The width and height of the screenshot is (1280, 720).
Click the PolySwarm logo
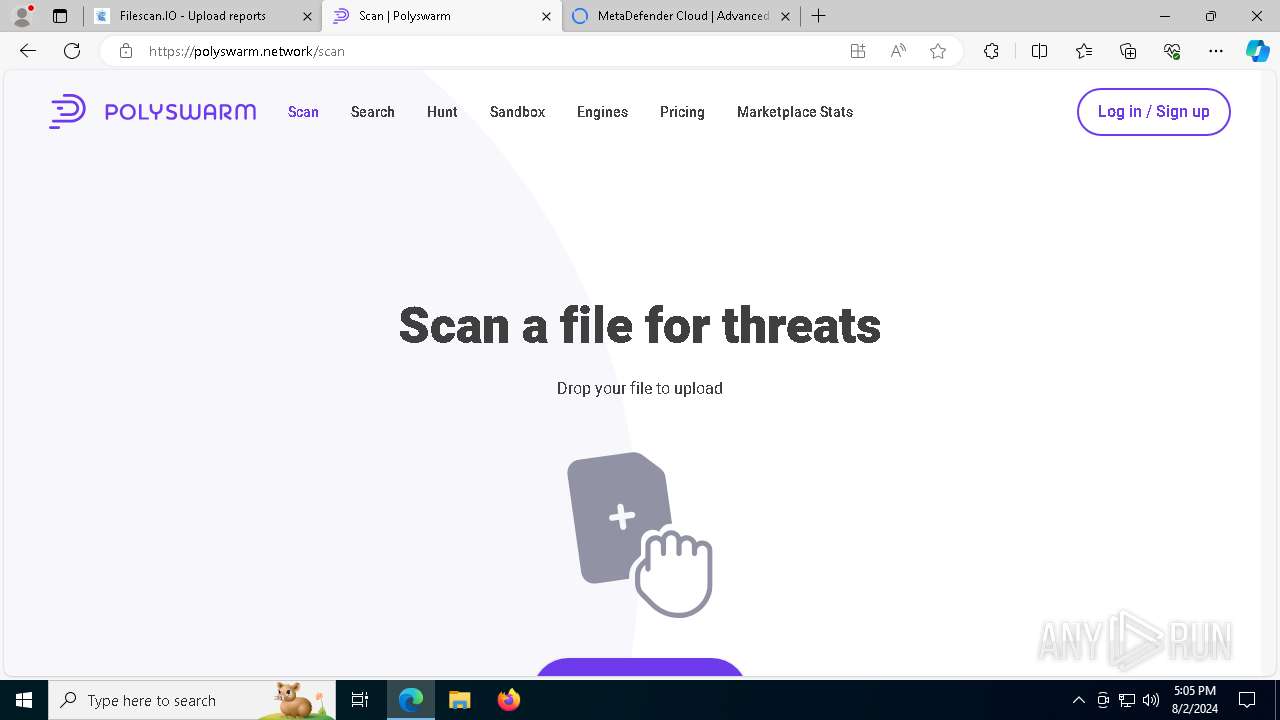click(x=153, y=112)
